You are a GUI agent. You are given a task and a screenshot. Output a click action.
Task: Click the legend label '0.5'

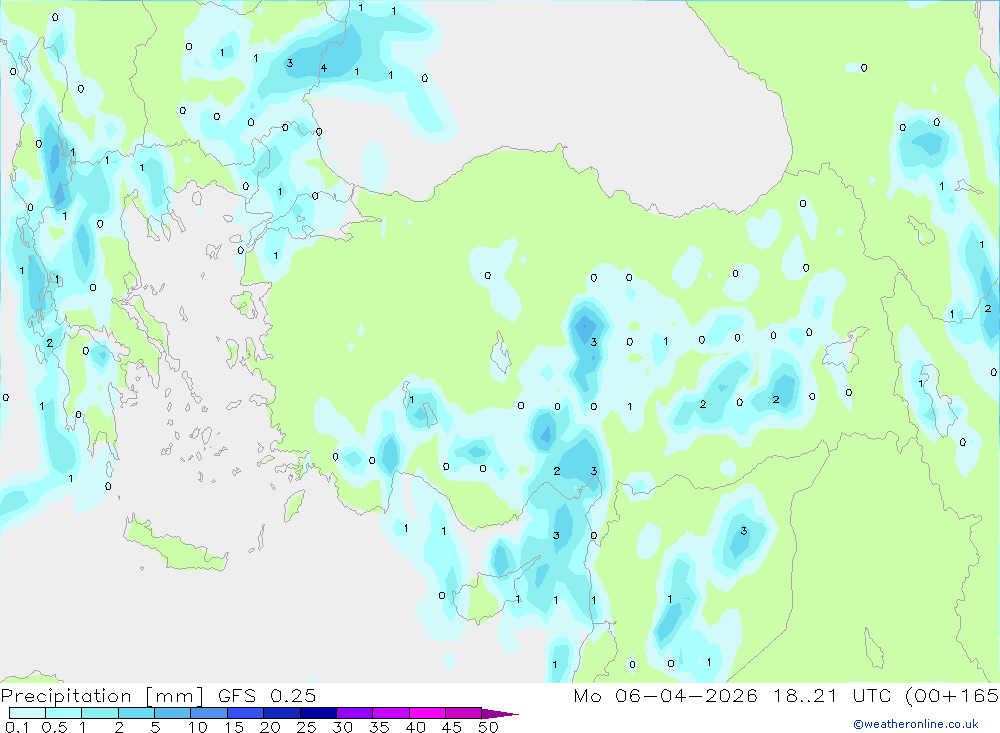tap(54, 727)
